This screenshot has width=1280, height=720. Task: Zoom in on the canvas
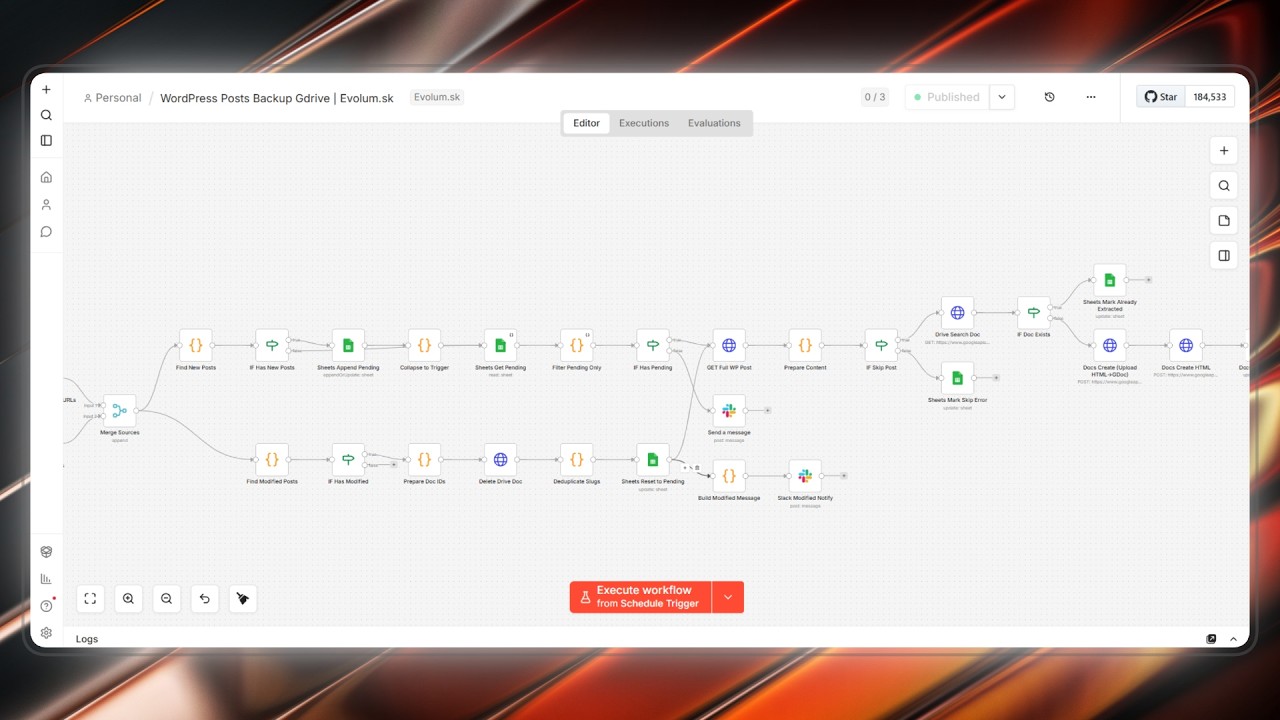128,598
